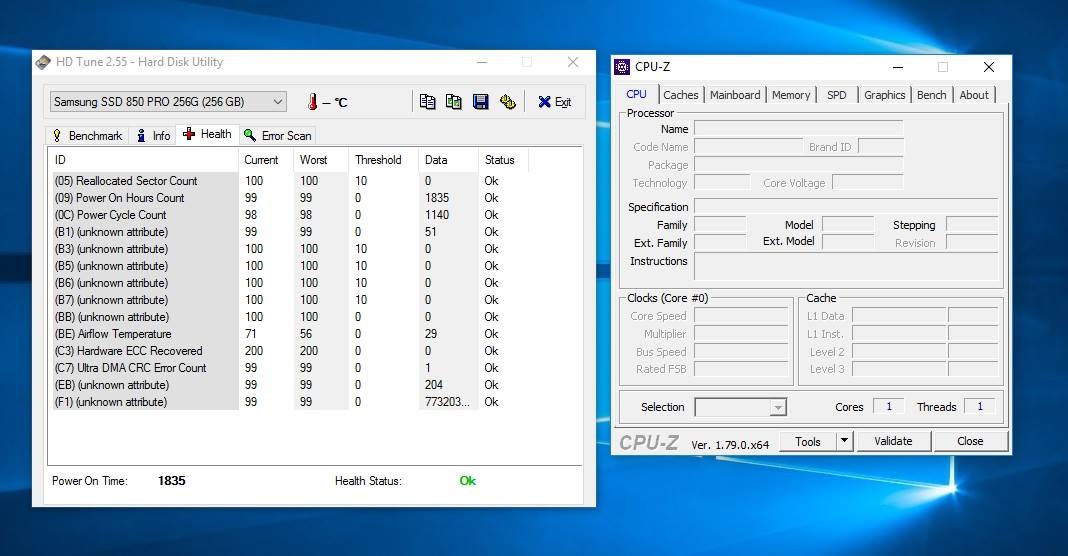Switch to the Benchmark tab
This screenshot has height=556, width=1068.
click(x=86, y=135)
